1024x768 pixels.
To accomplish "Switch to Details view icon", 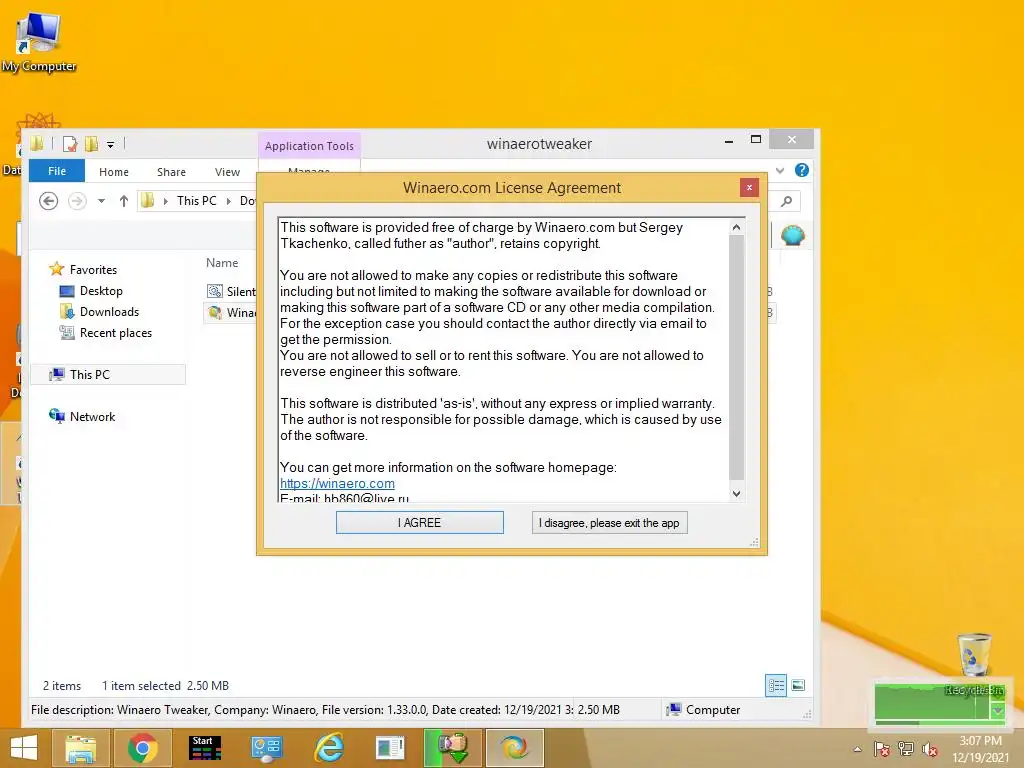I will click(776, 685).
